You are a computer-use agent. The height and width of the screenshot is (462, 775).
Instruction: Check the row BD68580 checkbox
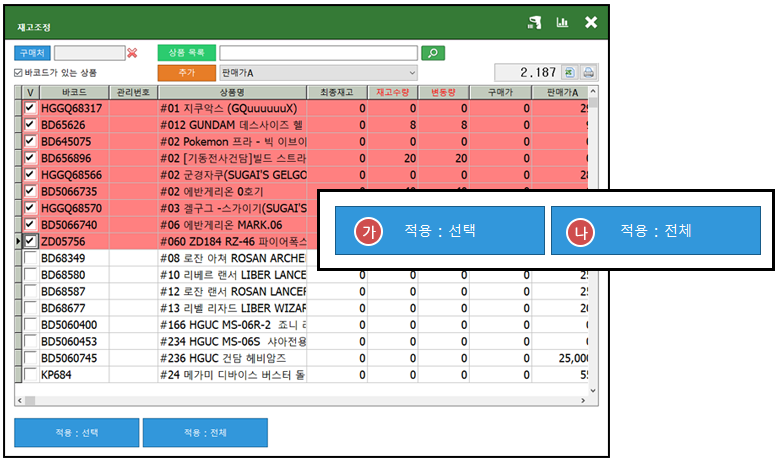[x=30, y=275]
